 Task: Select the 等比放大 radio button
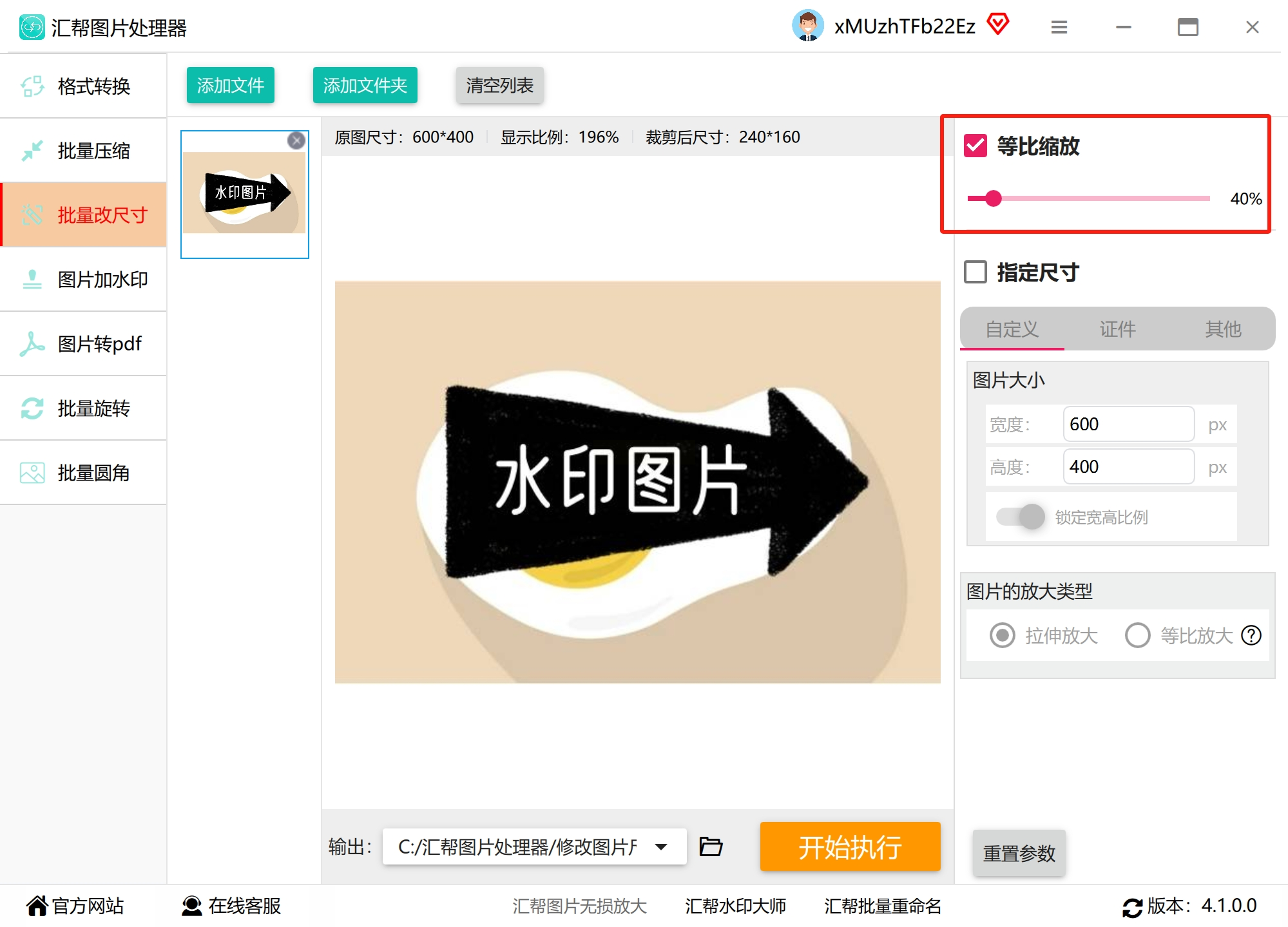1137,636
